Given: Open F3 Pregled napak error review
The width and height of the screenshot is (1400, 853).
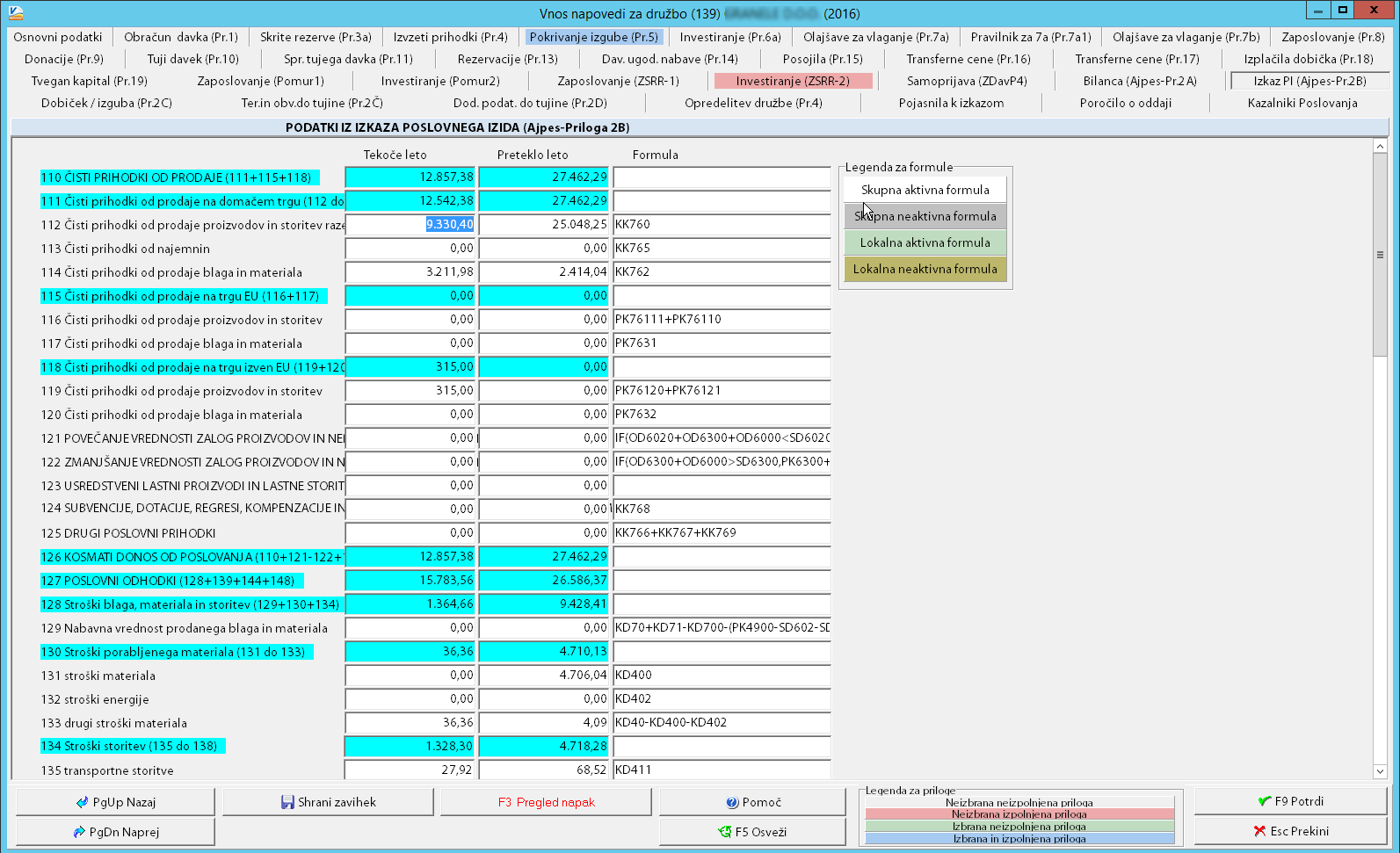Looking at the screenshot, I should point(546,802).
